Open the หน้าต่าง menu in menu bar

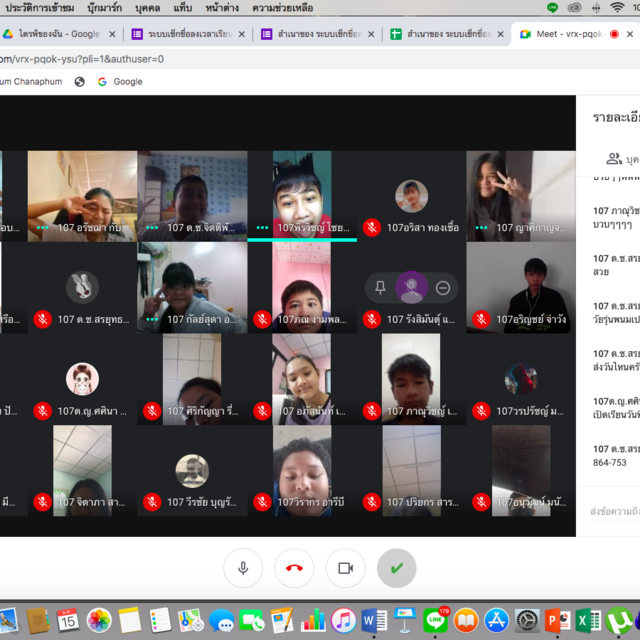point(225,8)
